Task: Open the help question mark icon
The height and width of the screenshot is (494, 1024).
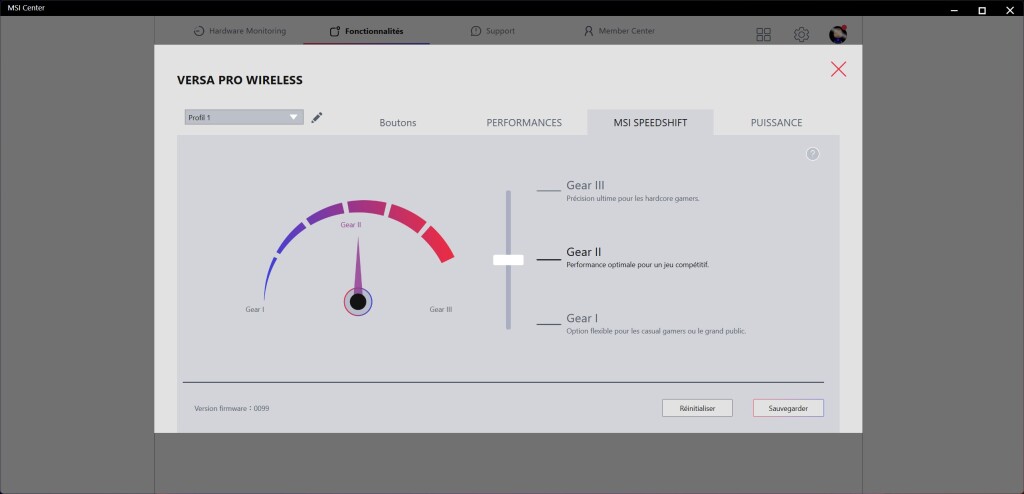Action: tap(812, 154)
